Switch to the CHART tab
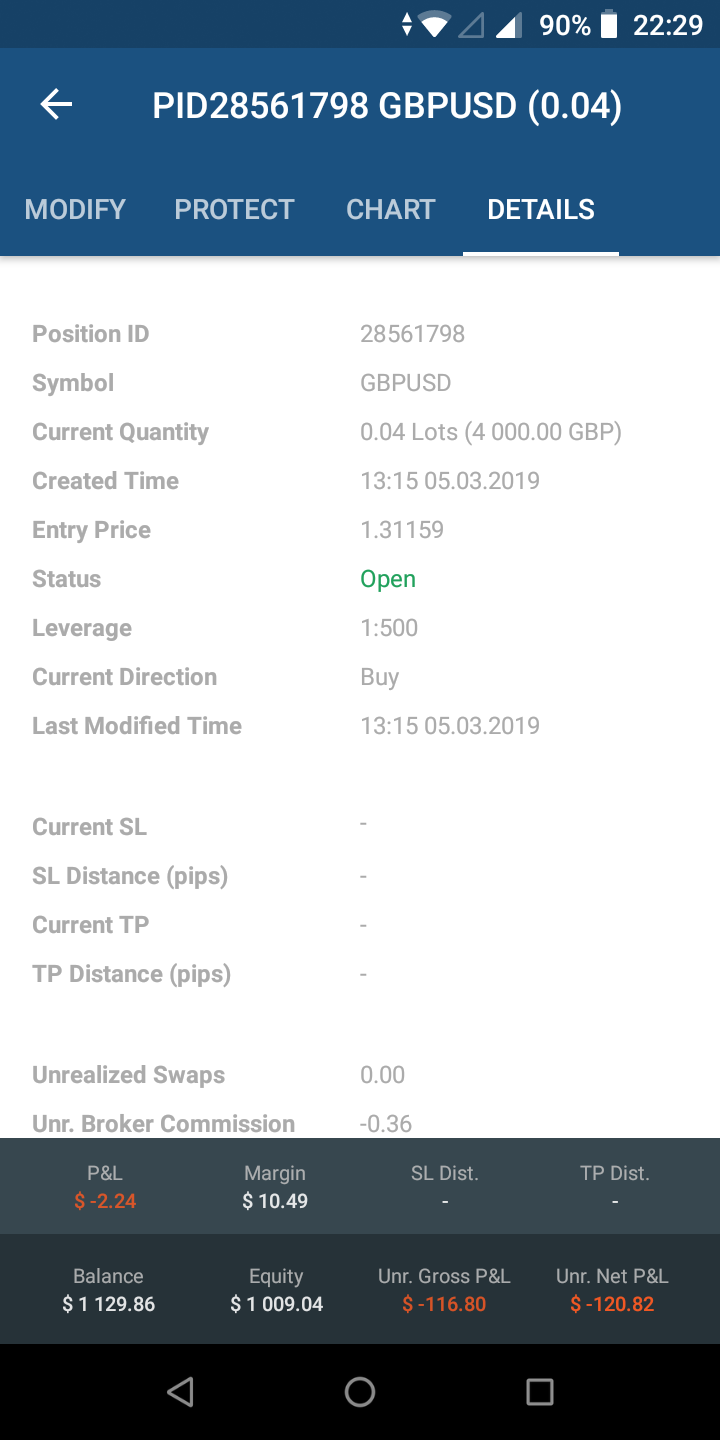 (x=390, y=210)
